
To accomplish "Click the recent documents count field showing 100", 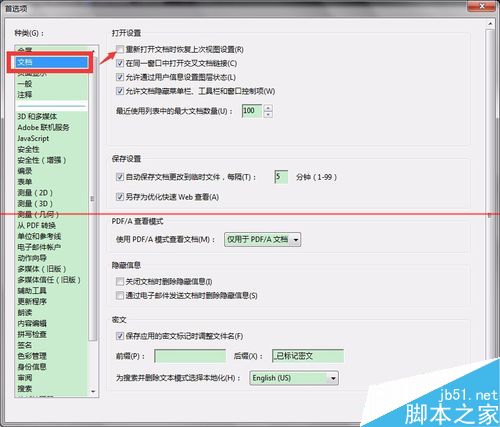I will coord(252,111).
